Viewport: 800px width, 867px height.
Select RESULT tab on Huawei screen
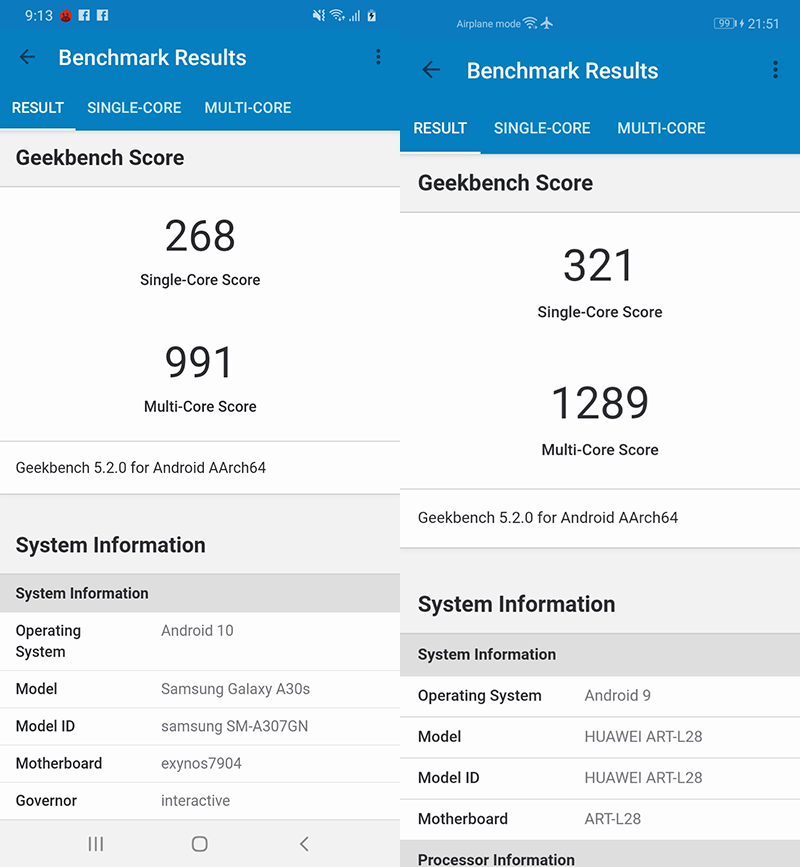440,128
